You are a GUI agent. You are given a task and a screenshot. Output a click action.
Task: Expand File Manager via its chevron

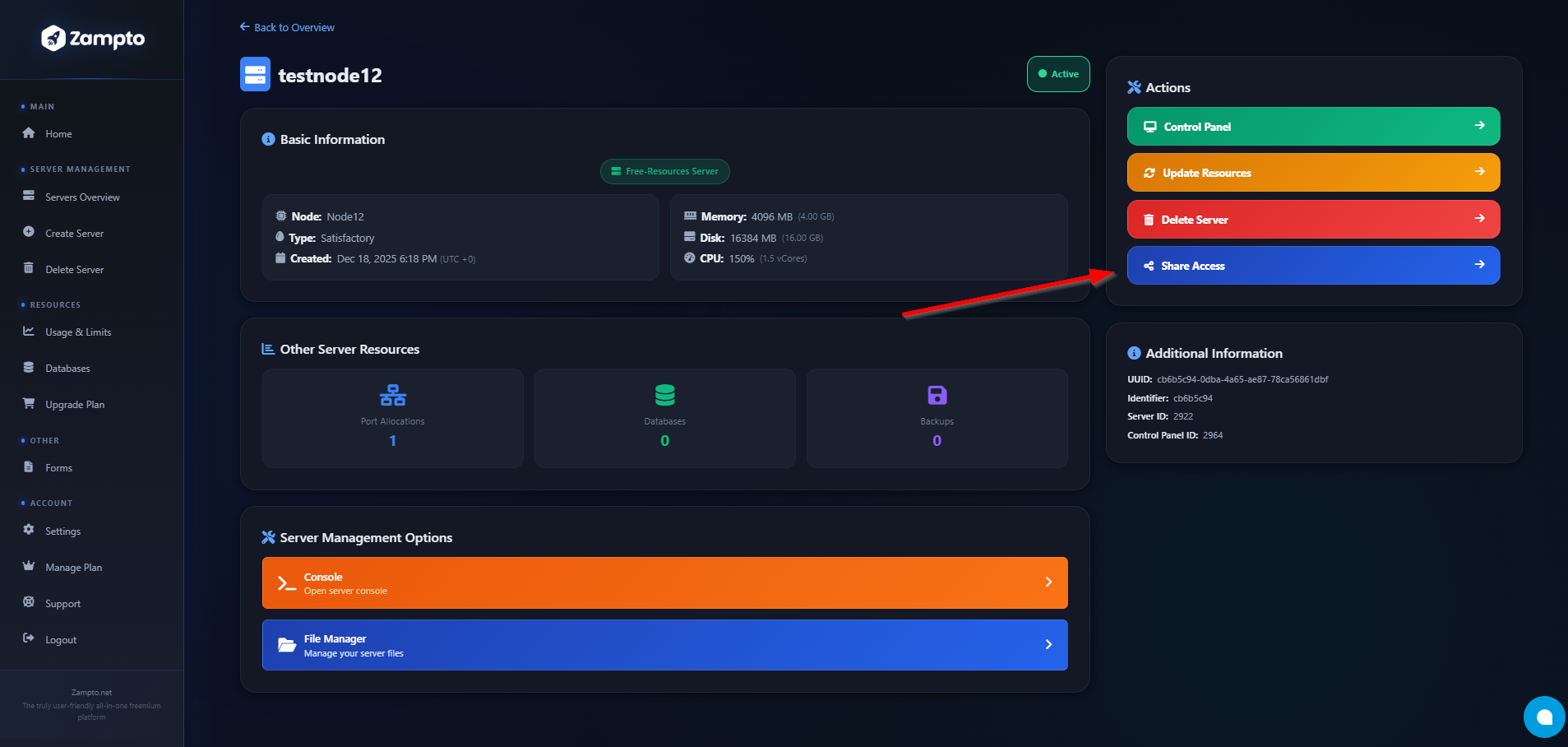click(x=1048, y=645)
